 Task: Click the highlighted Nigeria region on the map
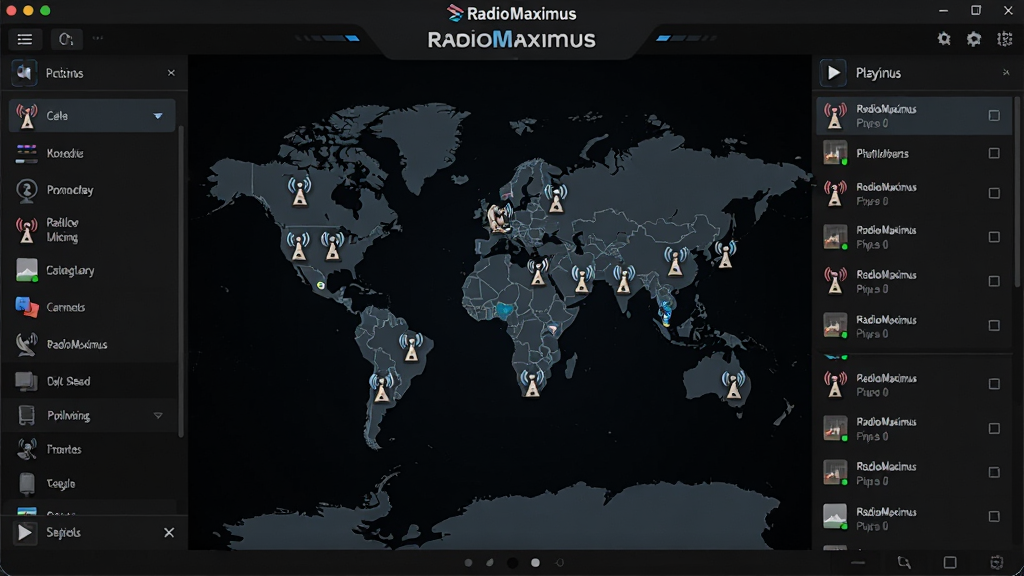504,310
